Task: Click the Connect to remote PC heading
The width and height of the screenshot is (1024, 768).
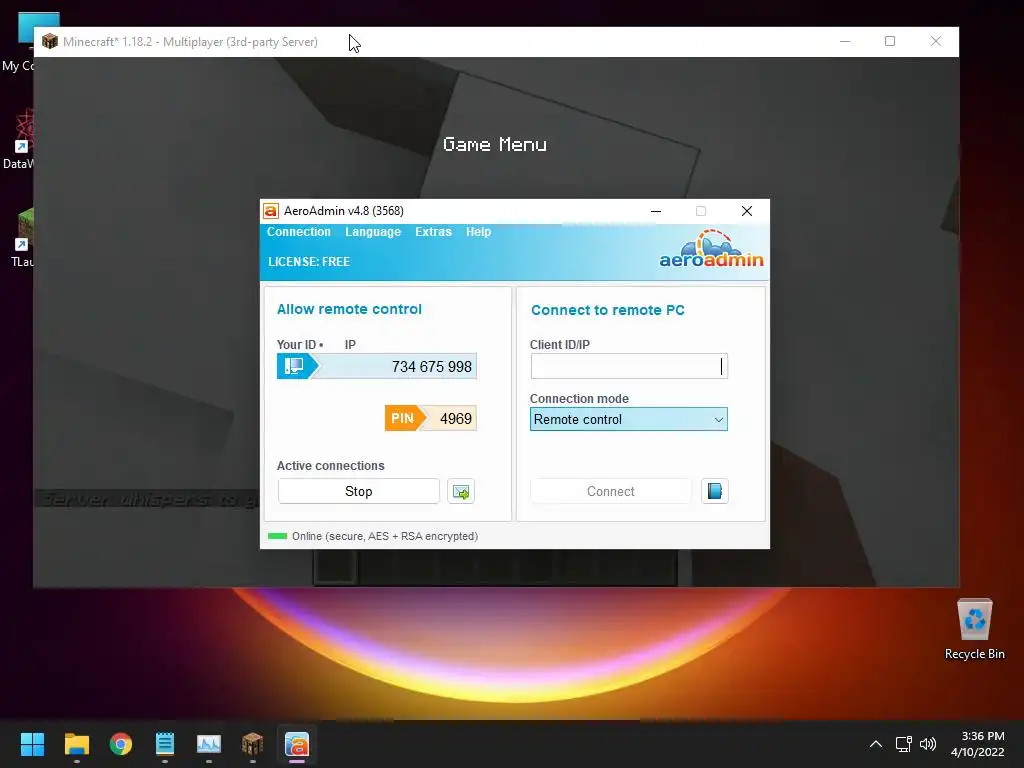Action: pyautogui.click(x=608, y=310)
